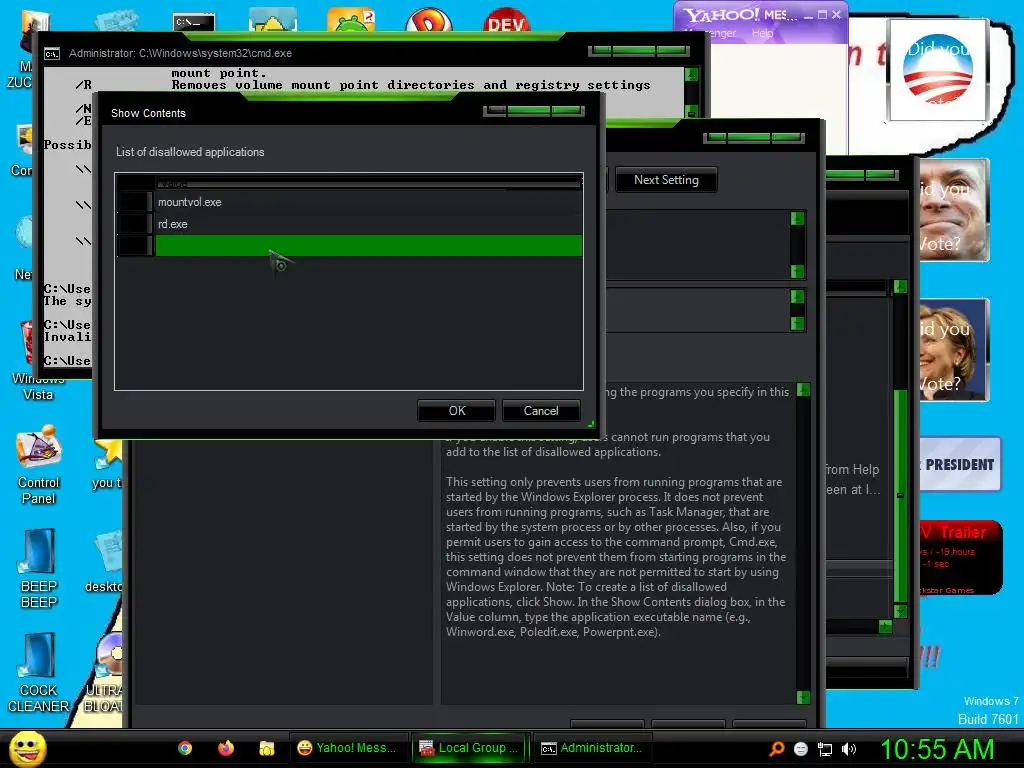The width and height of the screenshot is (1024, 768).
Task: Open the volume speaker tray icon
Action: pyautogui.click(x=849, y=749)
